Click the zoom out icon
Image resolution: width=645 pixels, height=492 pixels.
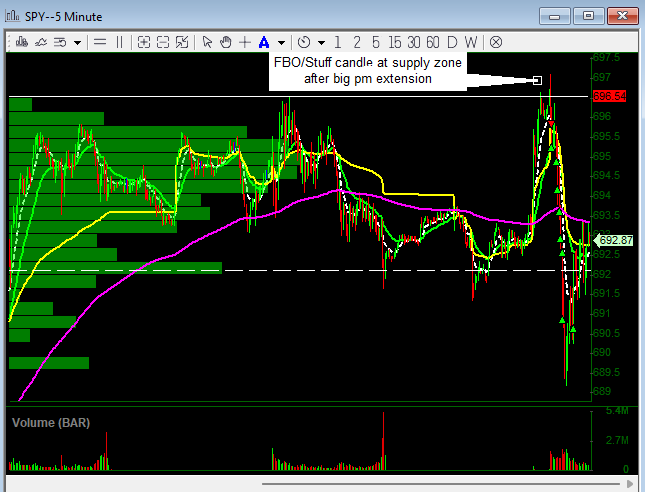[x=163, y=42]
